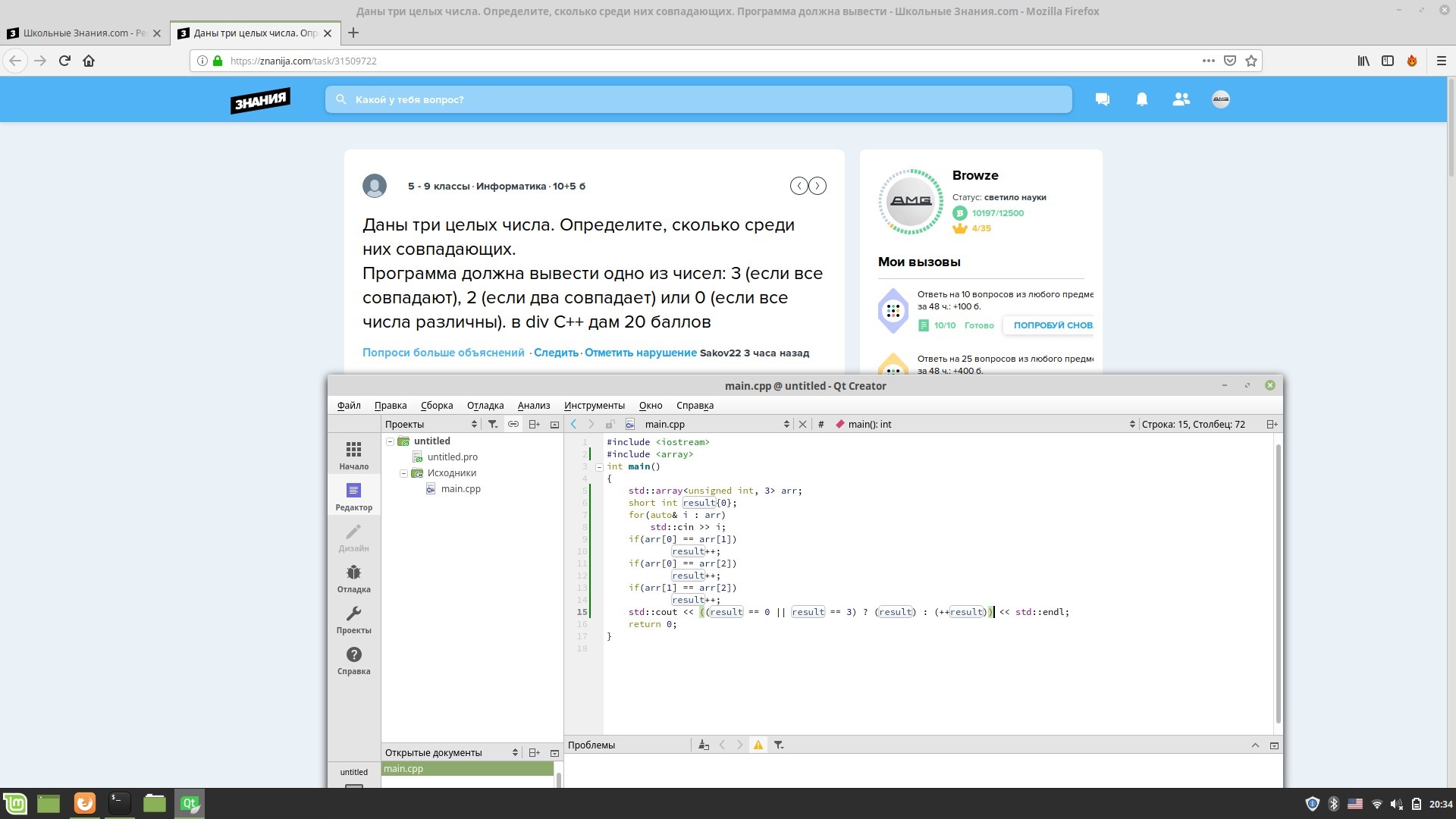Open the profile avatar in Znanija header
This screenshot has width=1456, height=819.
click(x=1221, y=99)
